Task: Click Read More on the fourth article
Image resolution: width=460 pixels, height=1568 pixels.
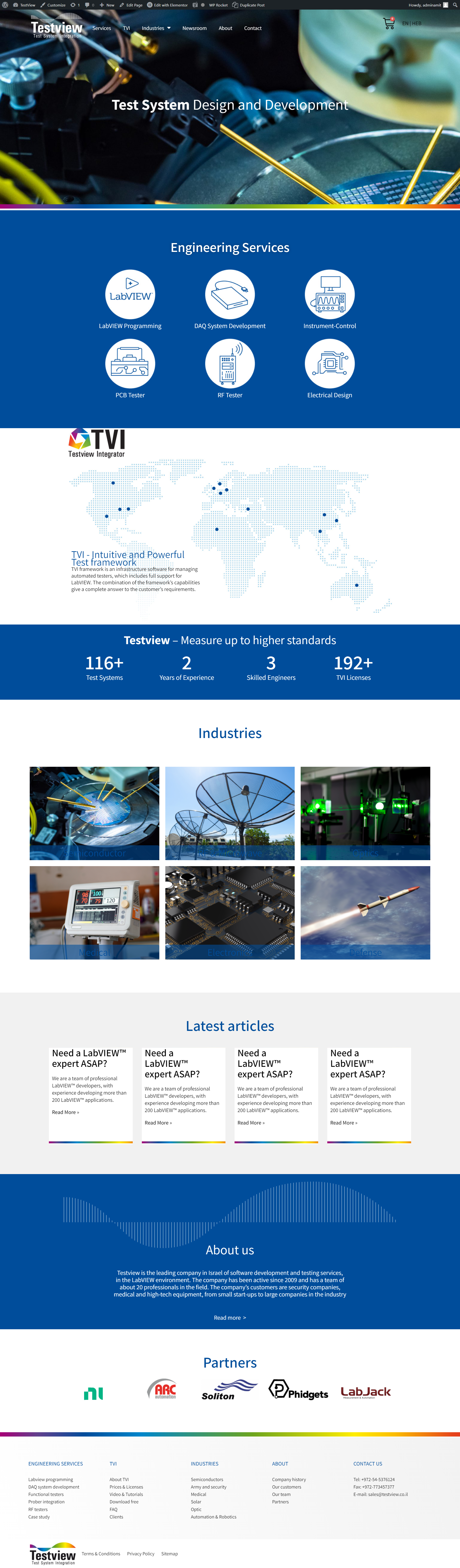Action: pos(344,1122)
